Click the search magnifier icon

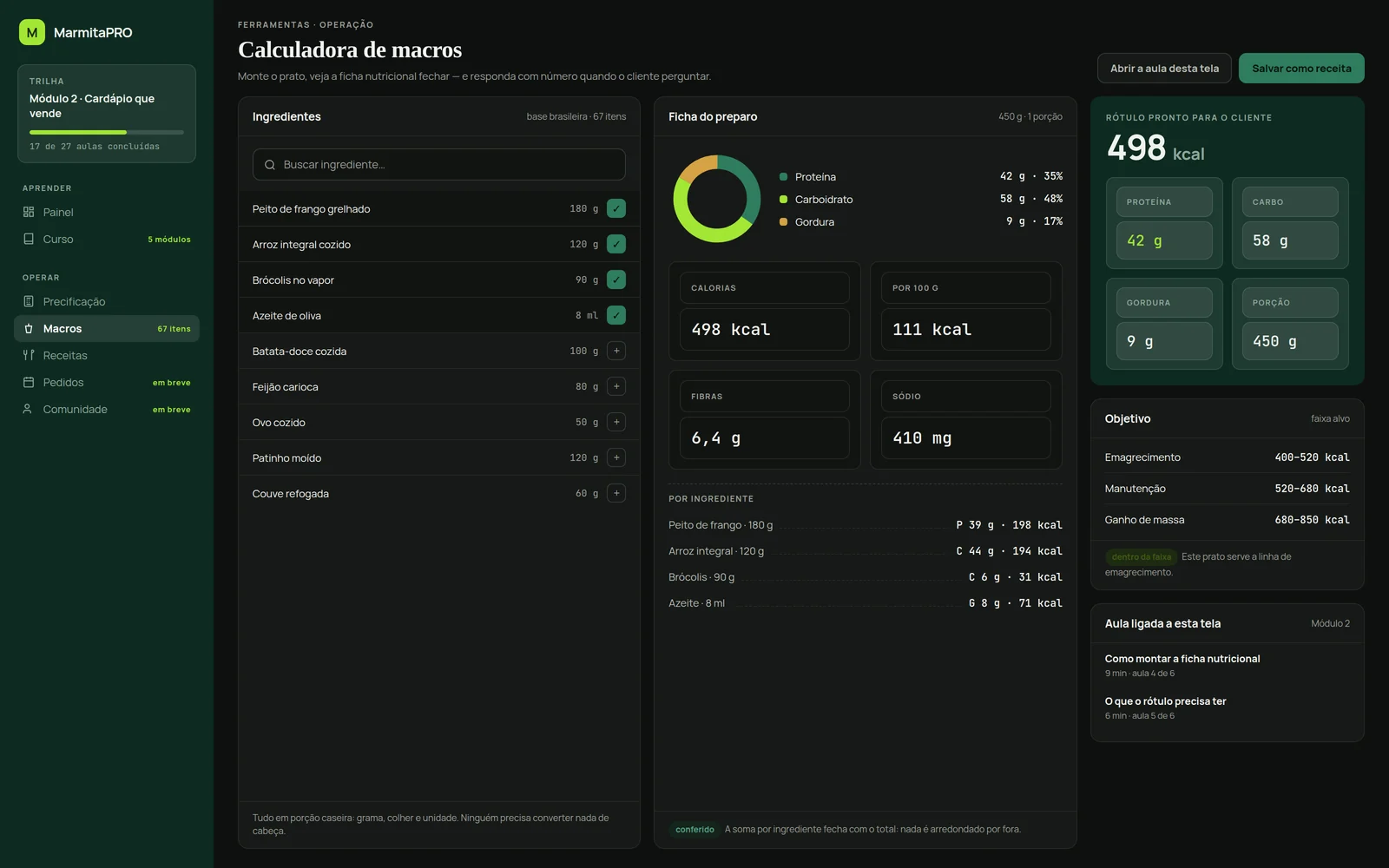click(x=270, y=165)
